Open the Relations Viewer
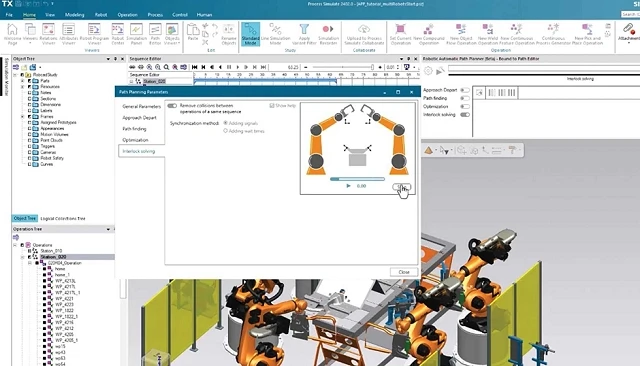Screen dimensions: 640x366 48,34
